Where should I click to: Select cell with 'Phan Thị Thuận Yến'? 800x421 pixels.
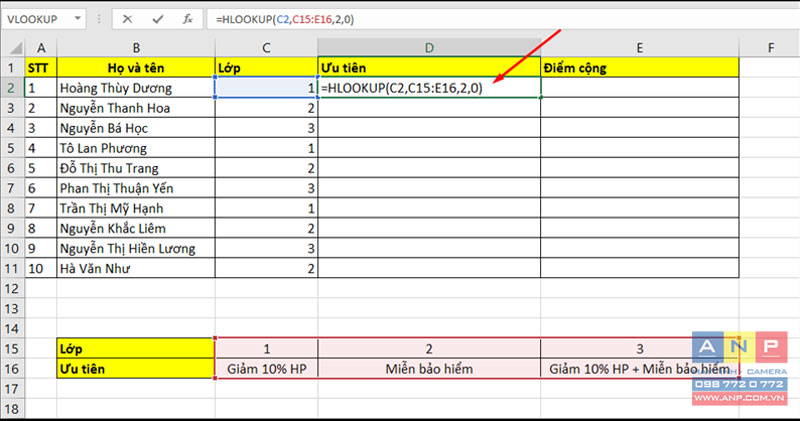coord(136,188)
